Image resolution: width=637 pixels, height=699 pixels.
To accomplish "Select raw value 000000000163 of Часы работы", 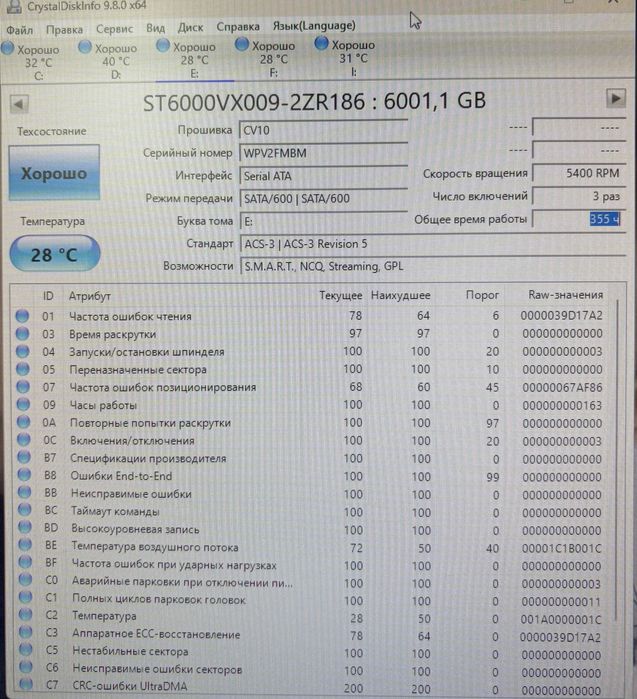I will tap(562, 405).
